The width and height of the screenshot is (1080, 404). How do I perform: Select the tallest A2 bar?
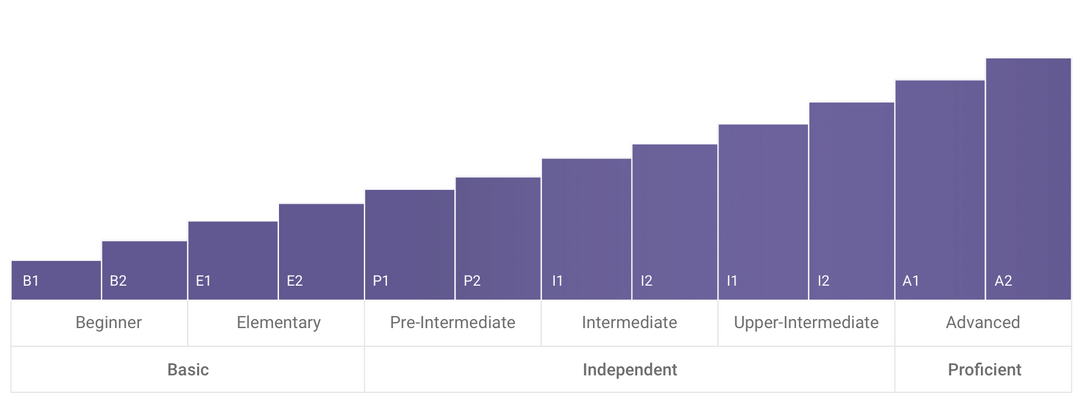(1028, 179)
